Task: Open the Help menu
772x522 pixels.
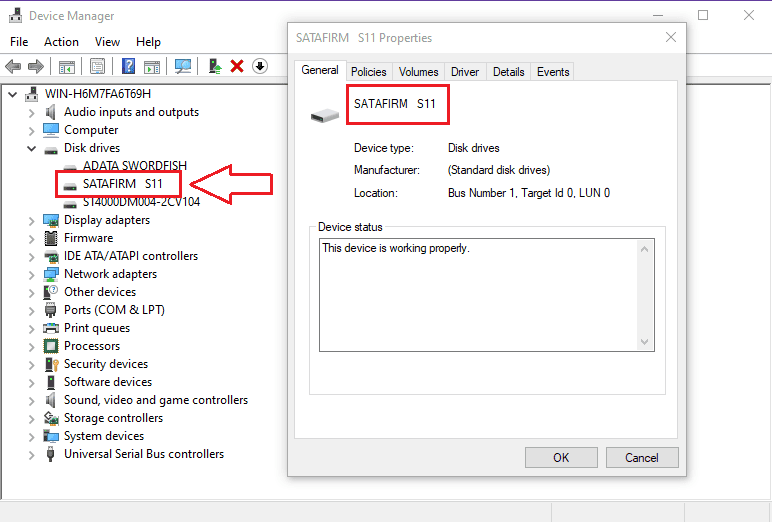Action: (x=148, y=42)
